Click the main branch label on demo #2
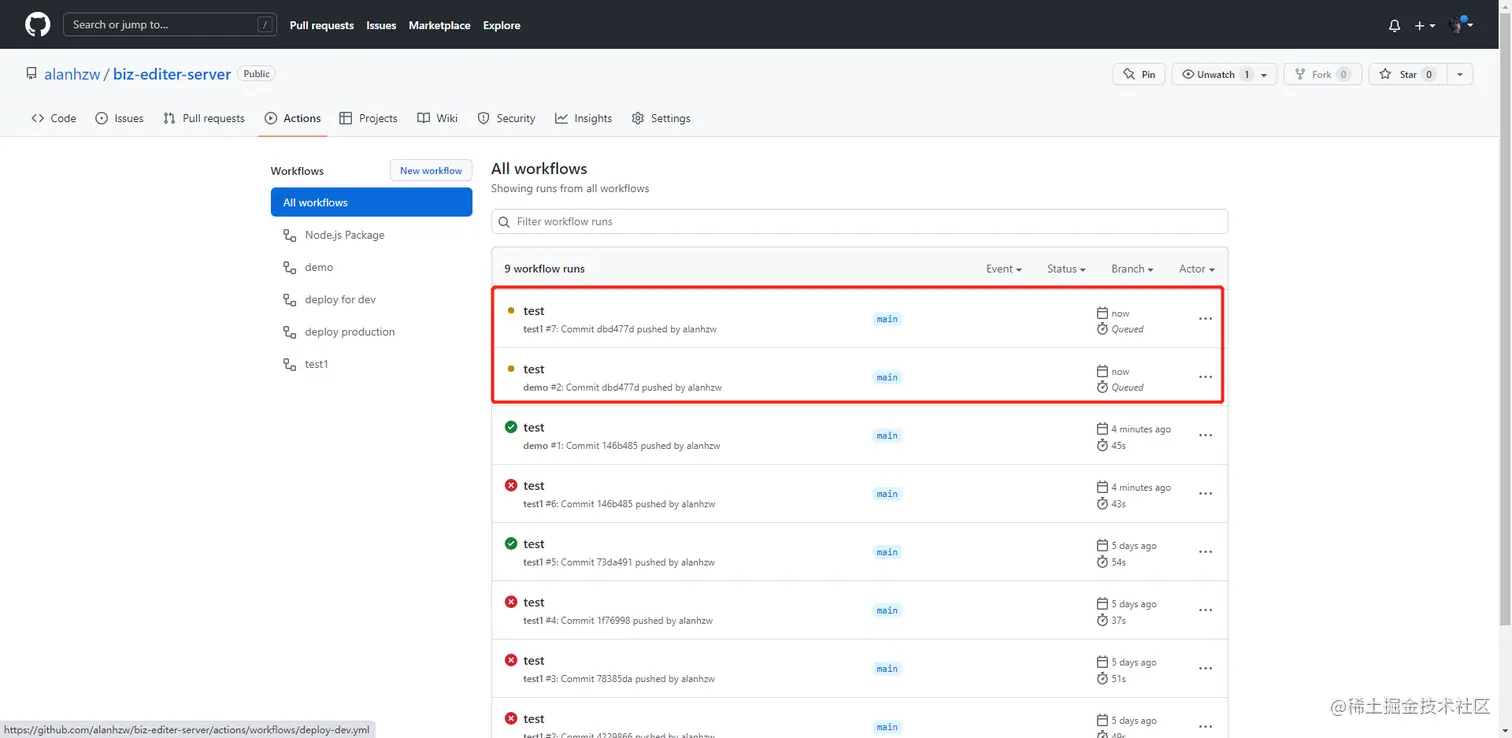Viewport: 1512px width, 738px height. point(887,377)
